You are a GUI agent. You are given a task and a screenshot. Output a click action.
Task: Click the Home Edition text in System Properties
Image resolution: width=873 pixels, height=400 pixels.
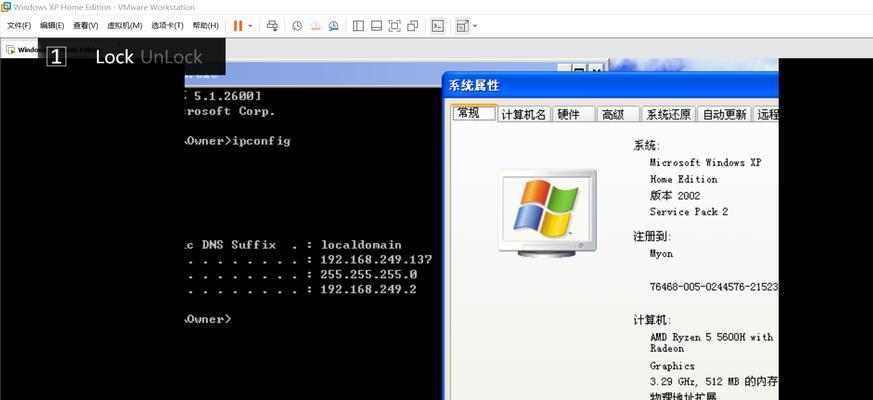pos(683,179)
